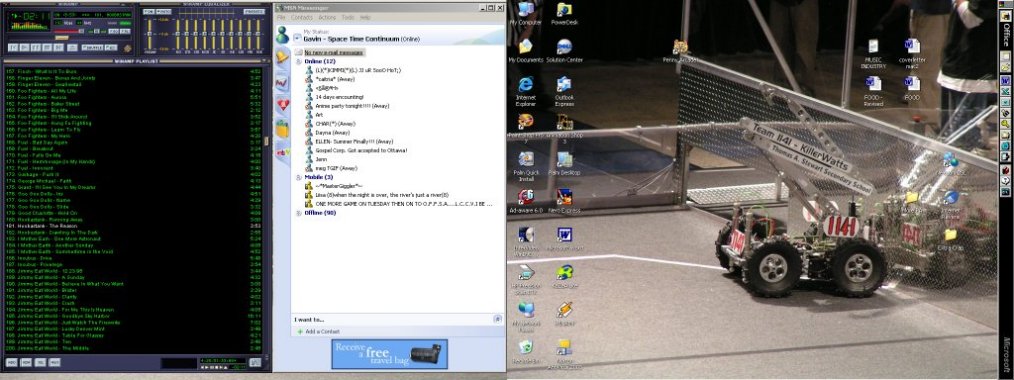This screenshot has height=380, width=1014.
Task: Open the equalizer PRESETS menu
Action: [x=254, y=12]
